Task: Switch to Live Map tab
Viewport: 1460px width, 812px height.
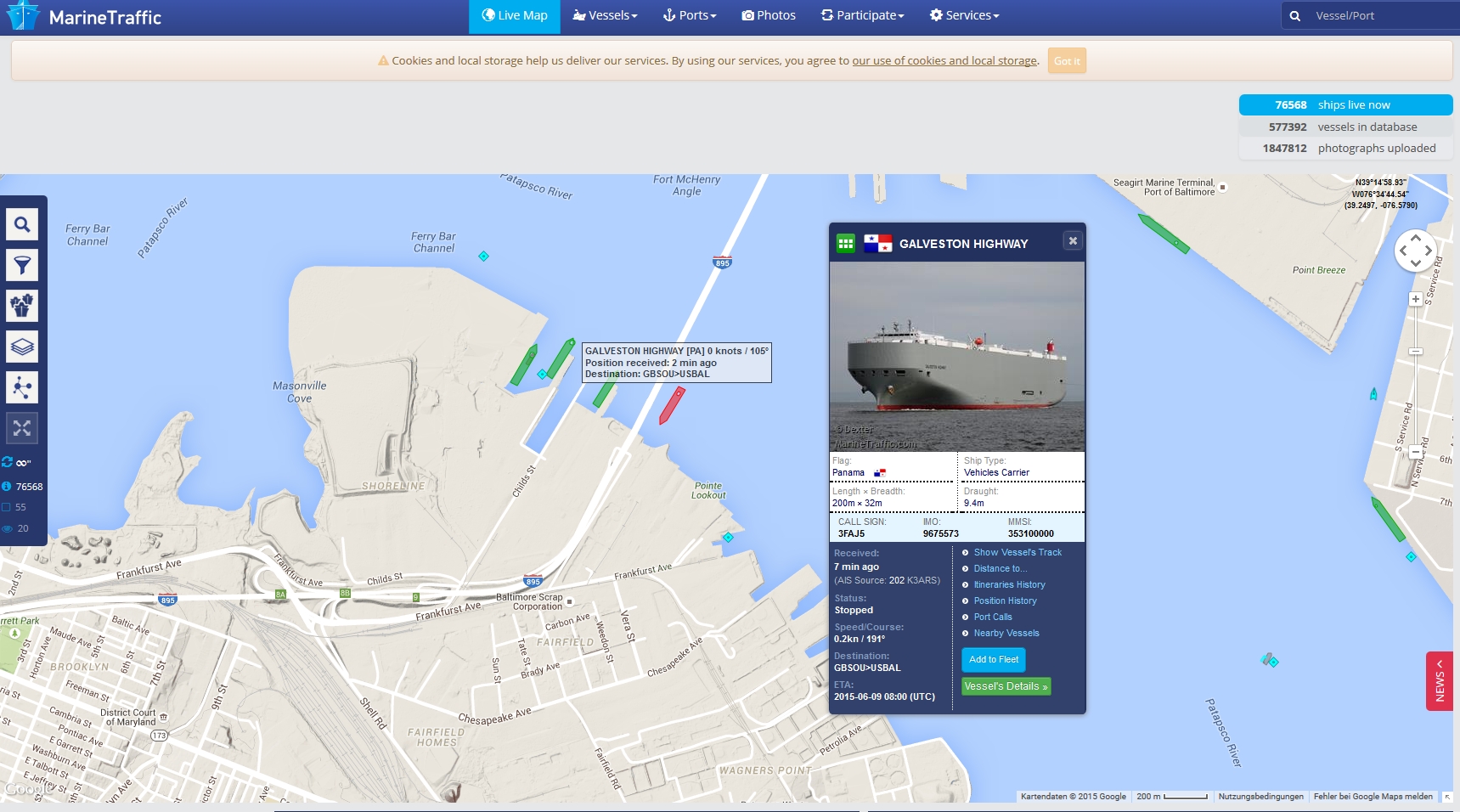Action: click(x=515, y=16)
